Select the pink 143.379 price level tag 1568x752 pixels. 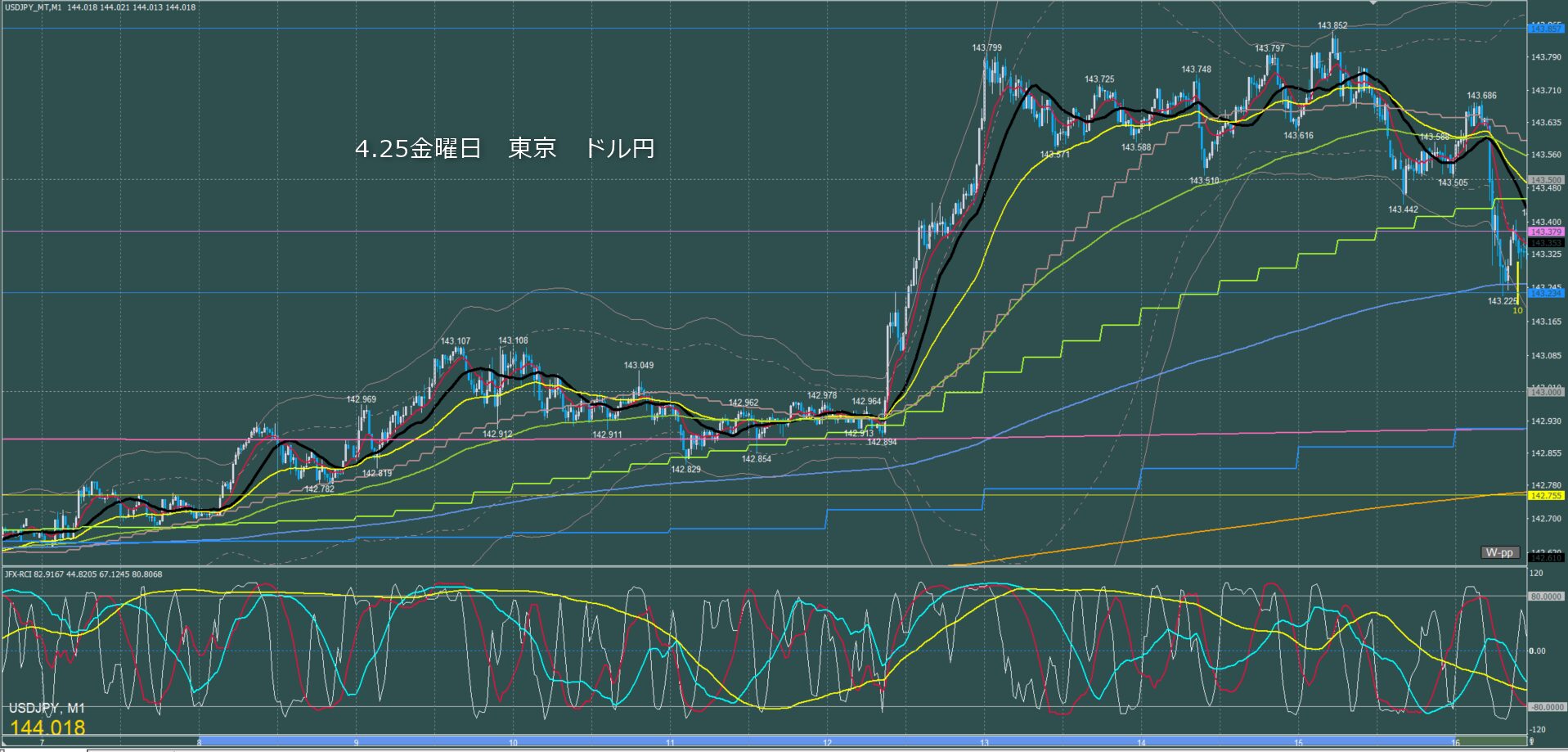[x=1546, y=232]
